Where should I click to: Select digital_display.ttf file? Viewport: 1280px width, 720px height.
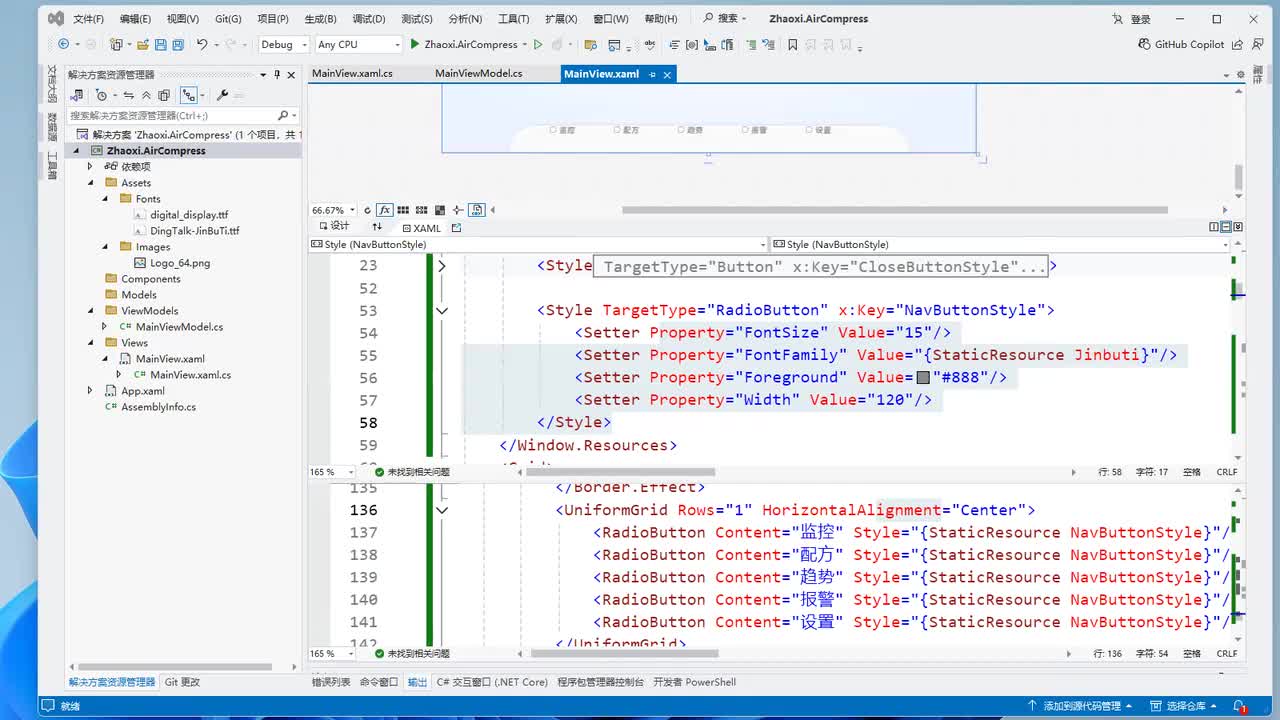(x=189, y=215)
